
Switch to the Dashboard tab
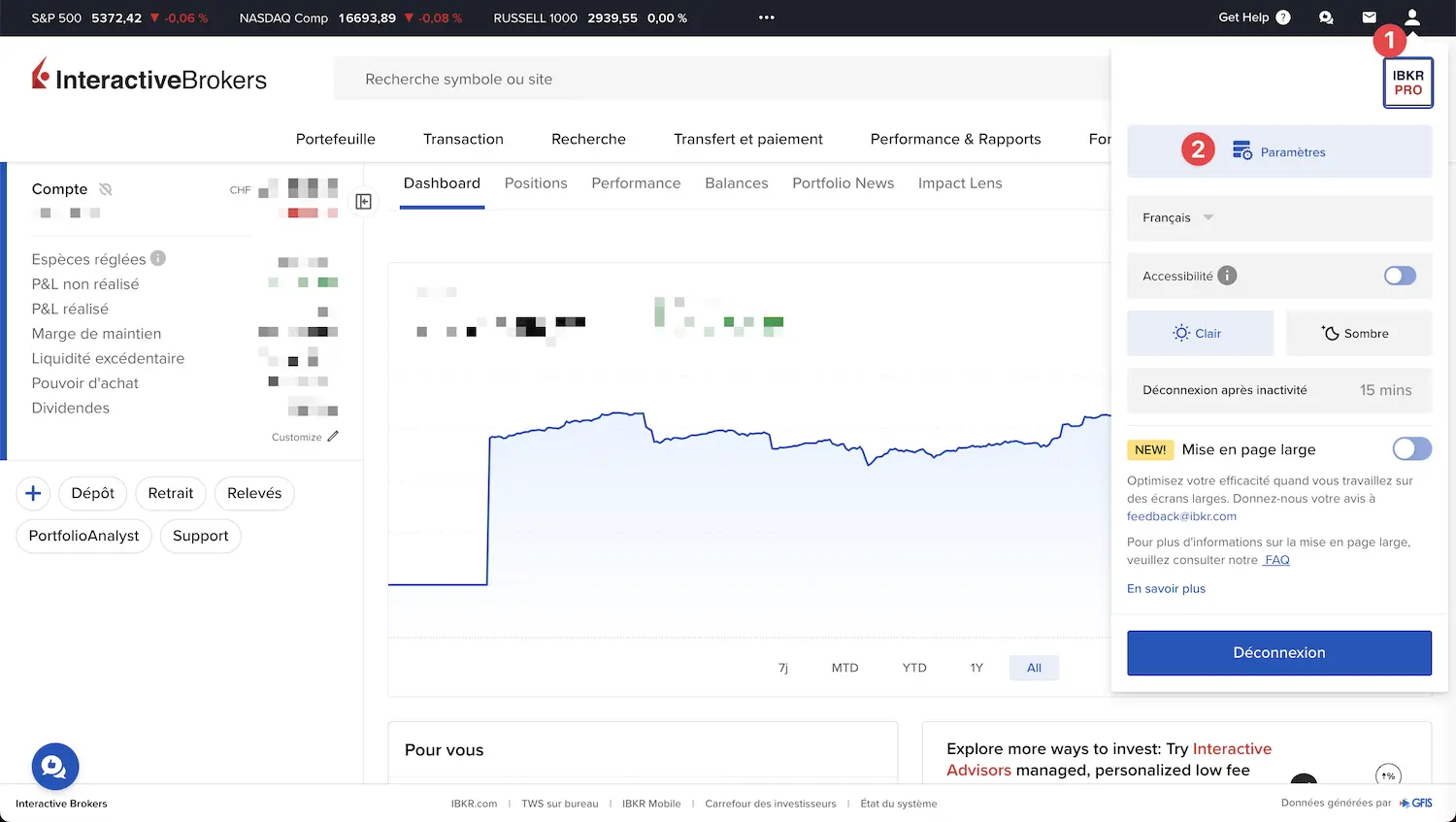pyautogui.click(x=442, y=183)
